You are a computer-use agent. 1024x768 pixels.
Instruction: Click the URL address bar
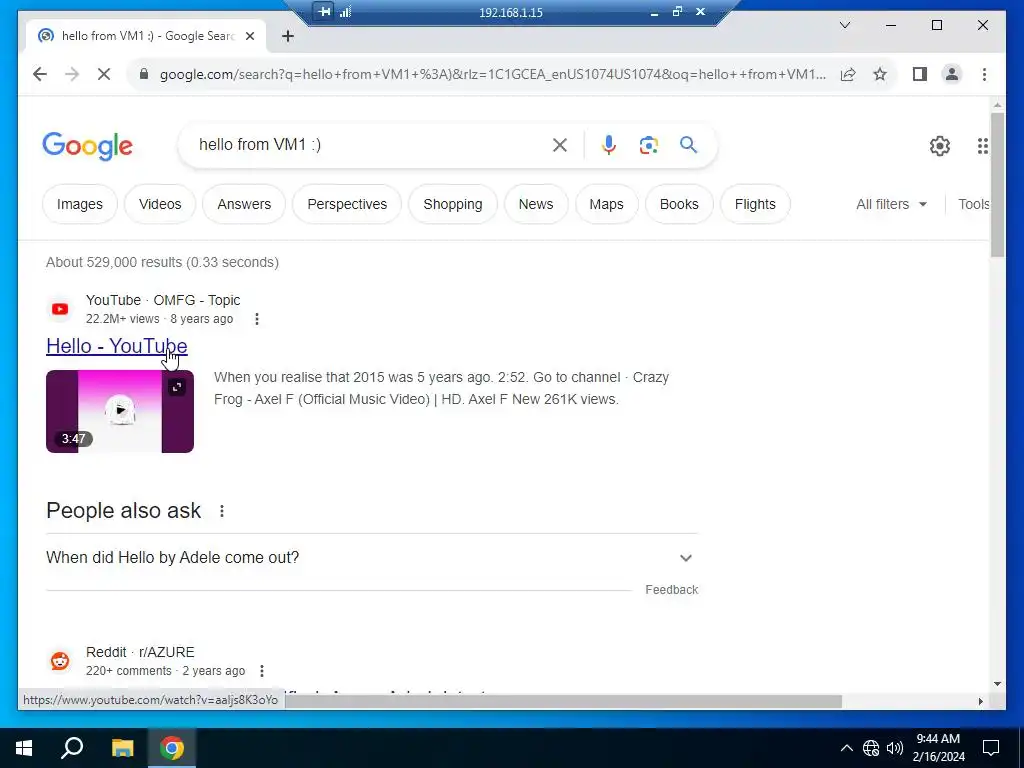[x=492, y=74]
